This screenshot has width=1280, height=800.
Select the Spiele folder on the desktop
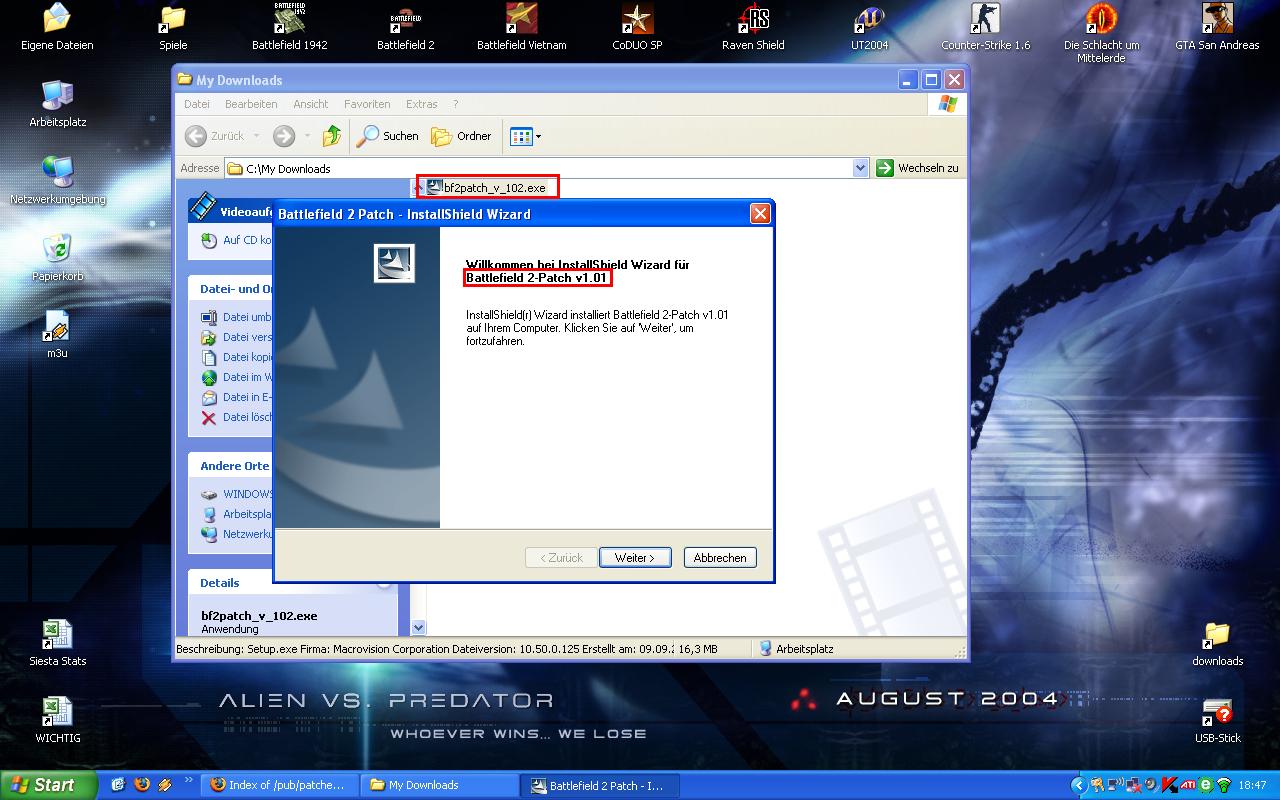[173, 27]
